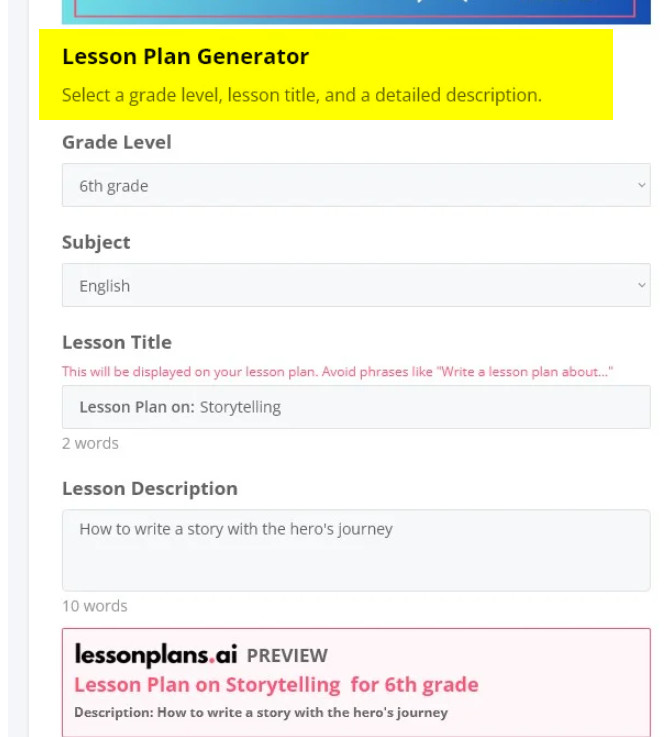Click inside the Lesson Description text area
This screenshot has width=666, height=737.
356,550
